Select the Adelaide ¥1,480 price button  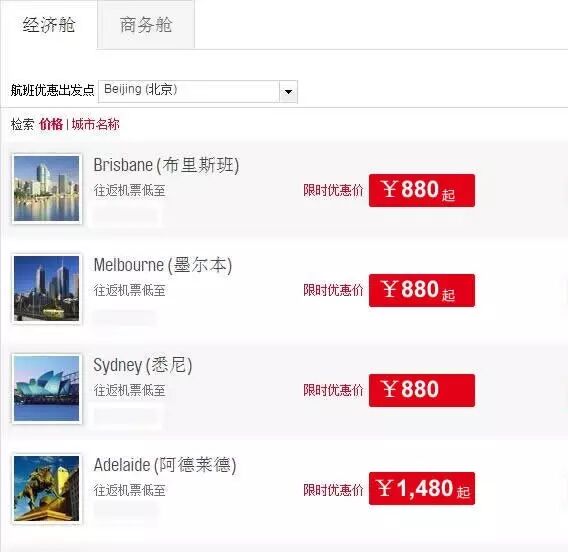(x=422, y=488)
